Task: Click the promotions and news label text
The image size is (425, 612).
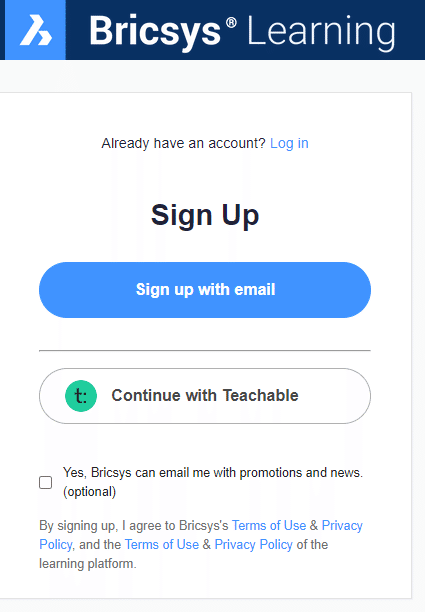Action: click(213, 473)
